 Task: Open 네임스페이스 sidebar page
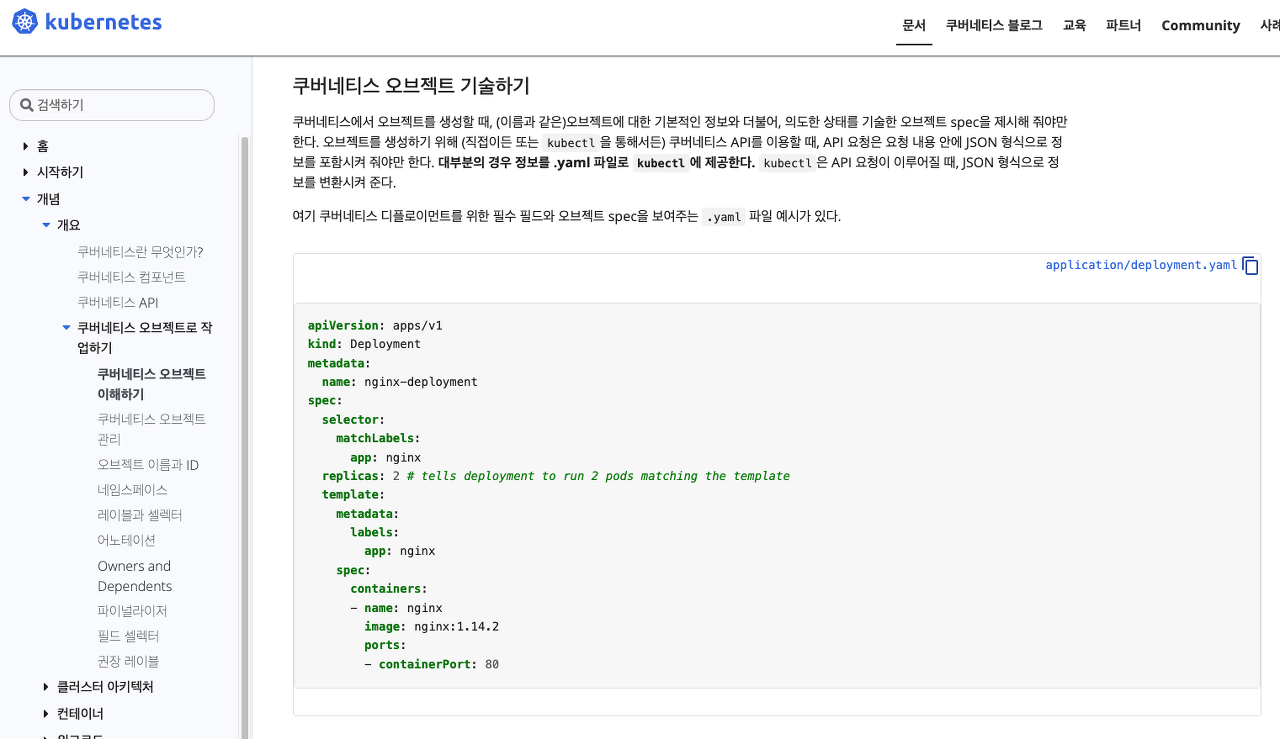pos(132,490)
